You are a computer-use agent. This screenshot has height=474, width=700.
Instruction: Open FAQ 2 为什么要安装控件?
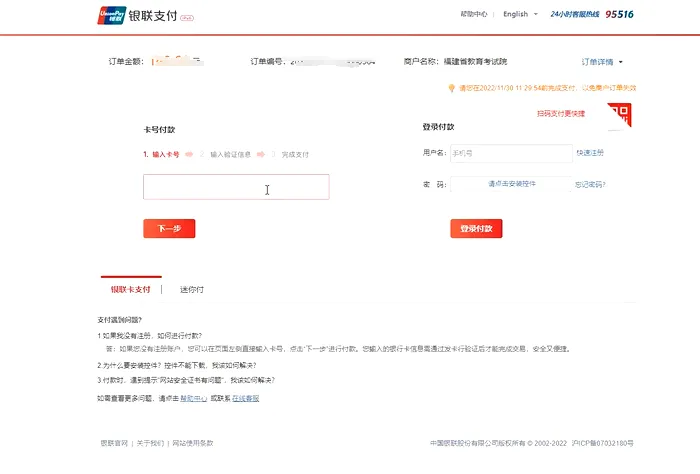(x=177, y=365)
